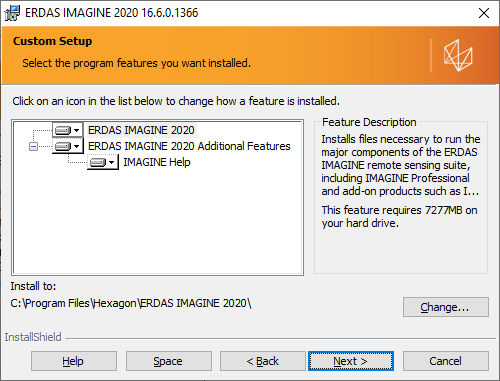Select the IMAGINE Help feature label
The image size is (500, 381).
(157, 162)
